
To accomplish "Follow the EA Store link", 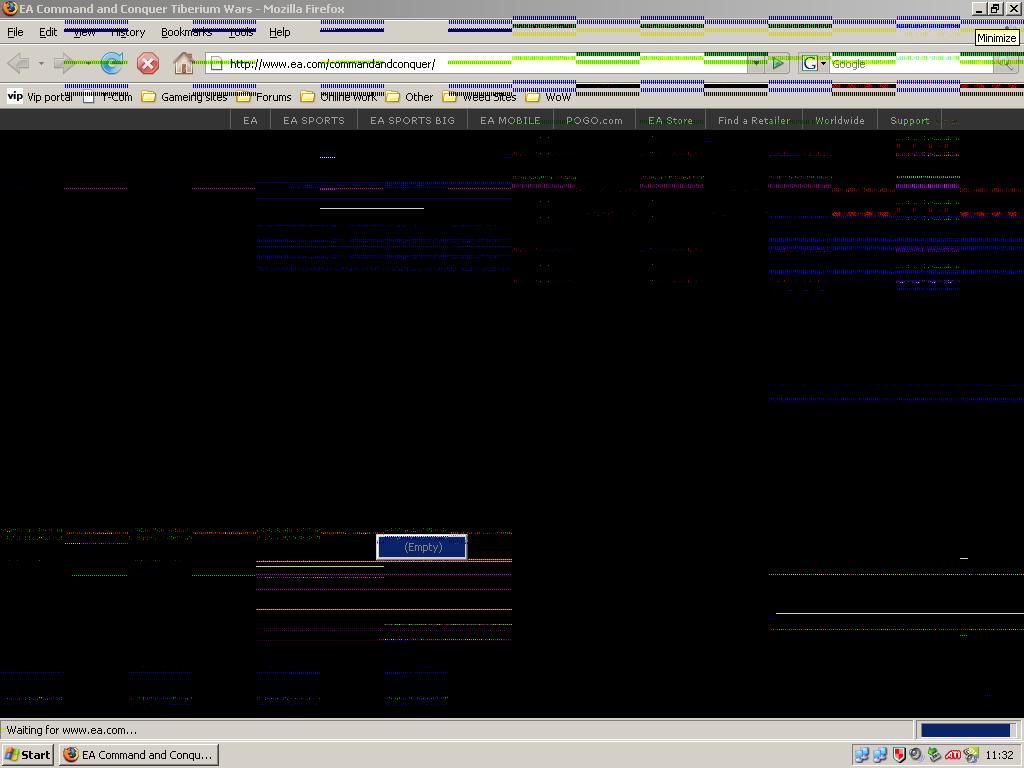I will 670,120.
